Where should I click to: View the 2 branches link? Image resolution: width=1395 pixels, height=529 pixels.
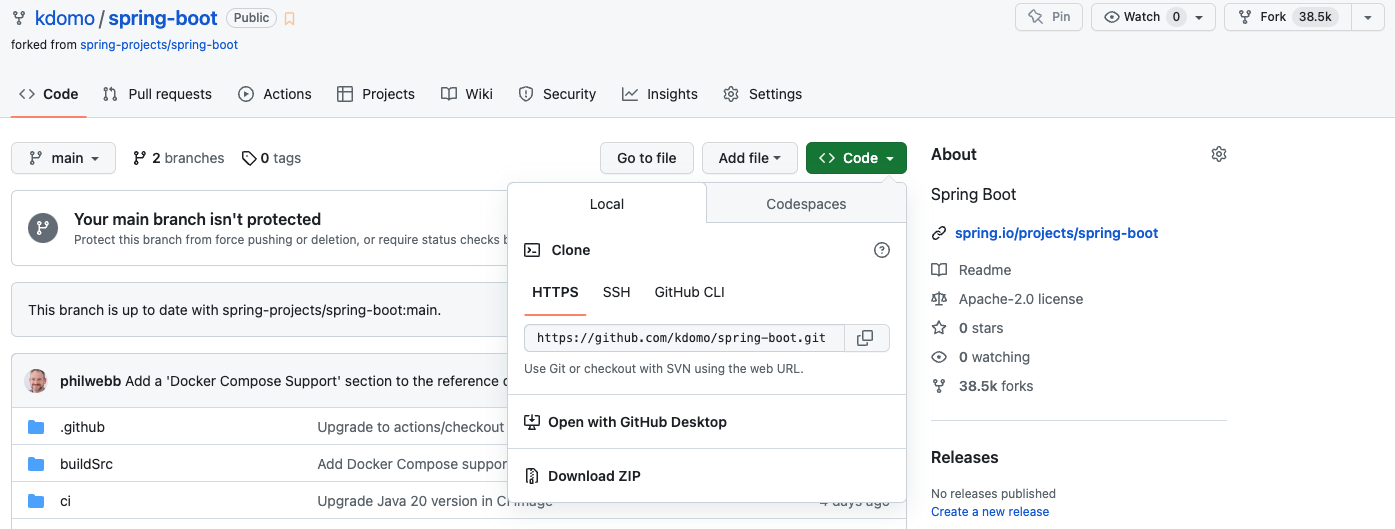pyautogui.click(x=178, y=158)
